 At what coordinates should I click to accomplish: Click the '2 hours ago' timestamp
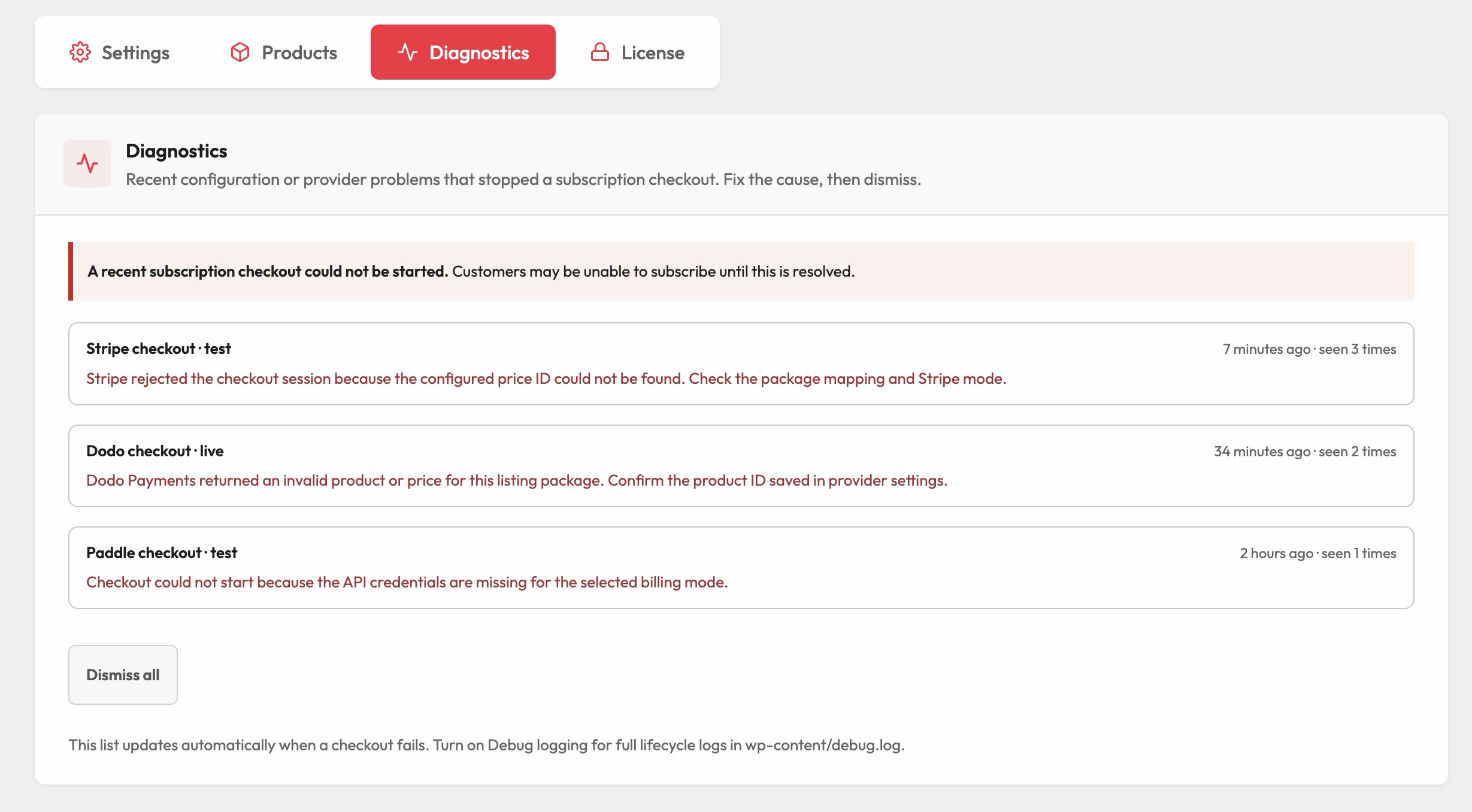(x=1276, y=553)
